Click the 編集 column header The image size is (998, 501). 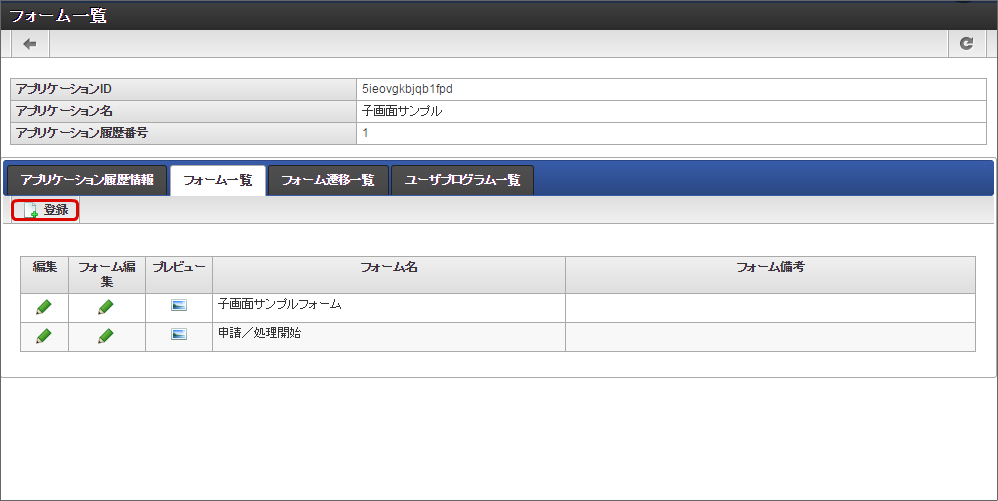[x=45, y=275]
